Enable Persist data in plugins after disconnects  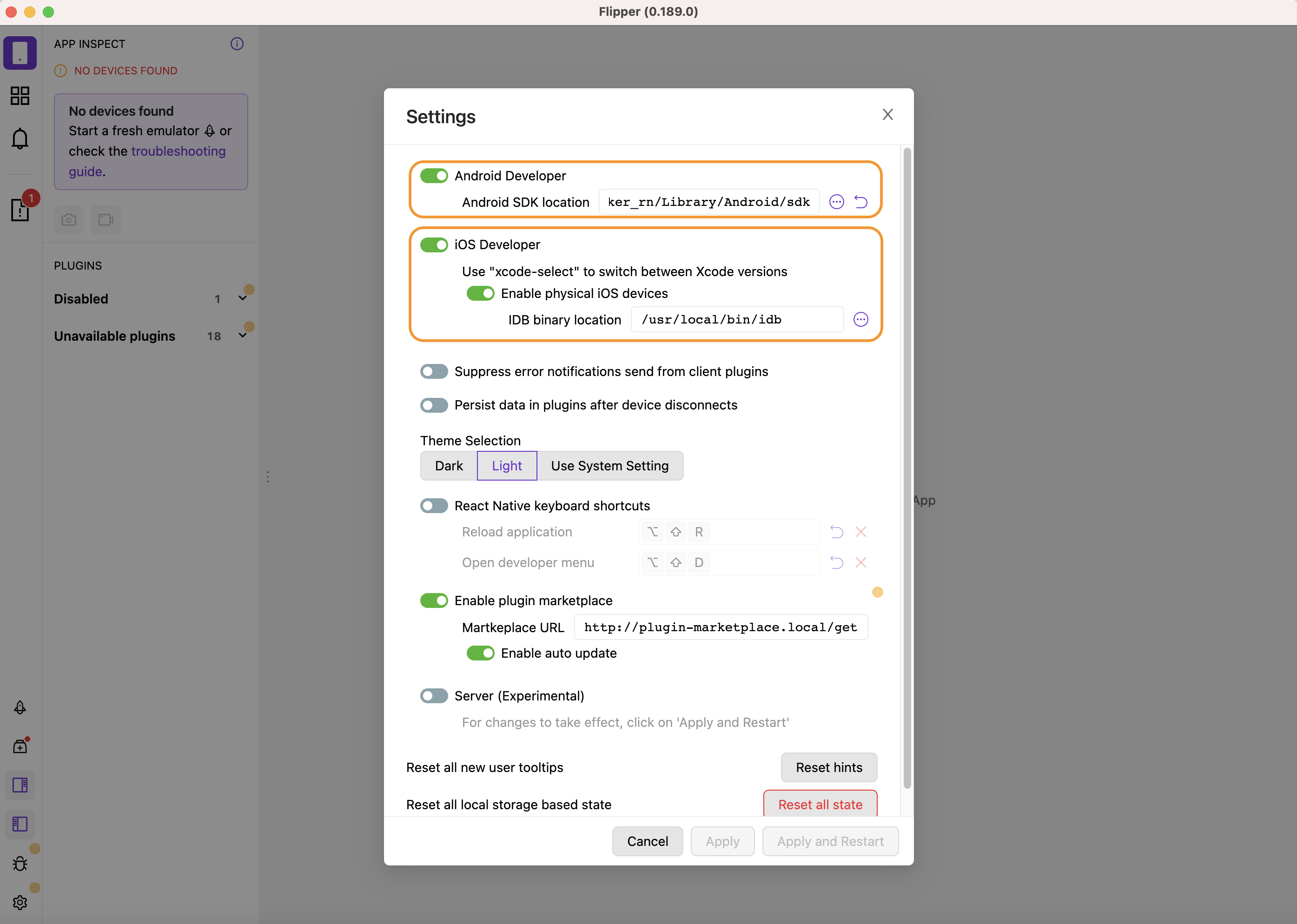[x=434, y=404]
